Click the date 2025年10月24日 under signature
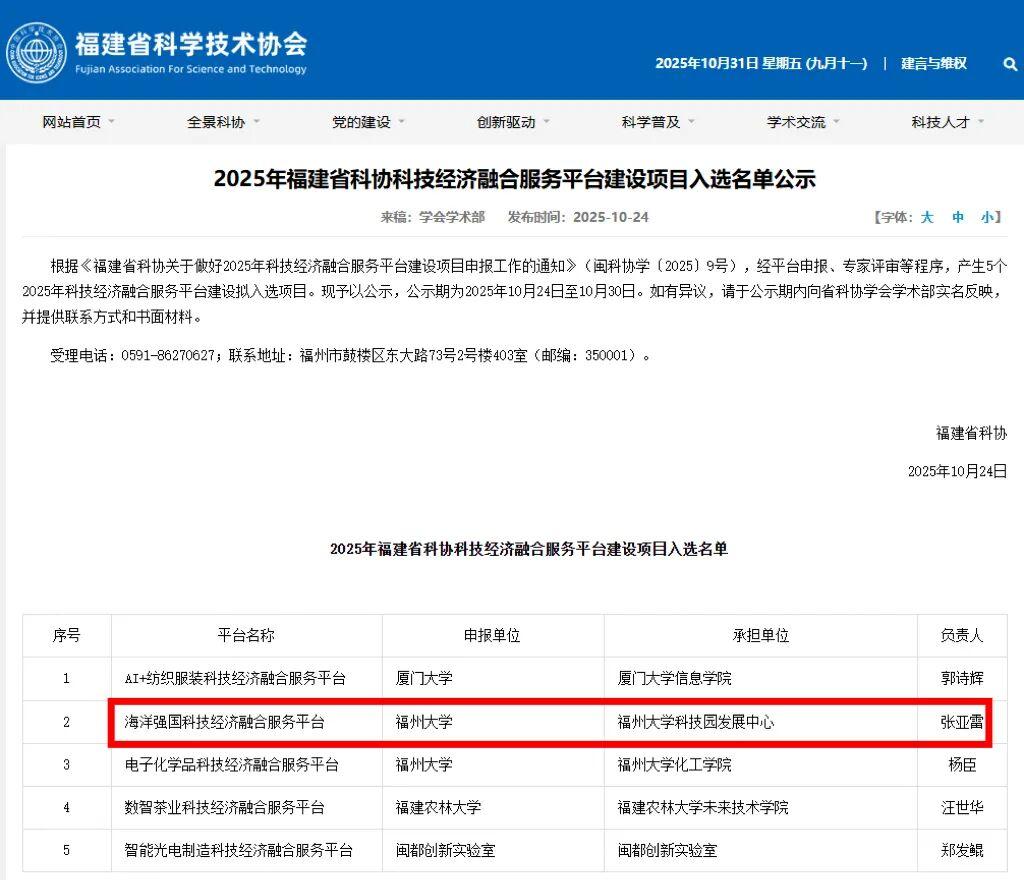 (x=957, y=471)
